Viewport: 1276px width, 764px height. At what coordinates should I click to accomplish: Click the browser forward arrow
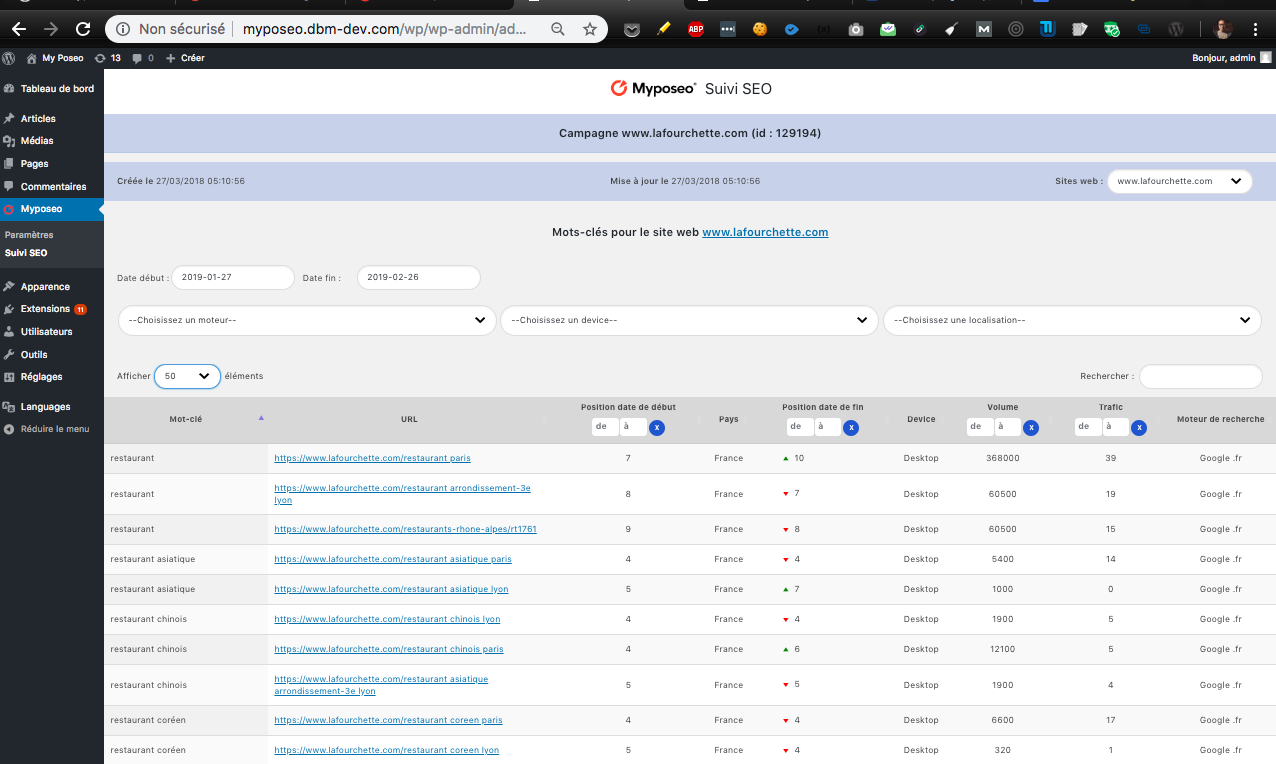[x=51, y=29]
